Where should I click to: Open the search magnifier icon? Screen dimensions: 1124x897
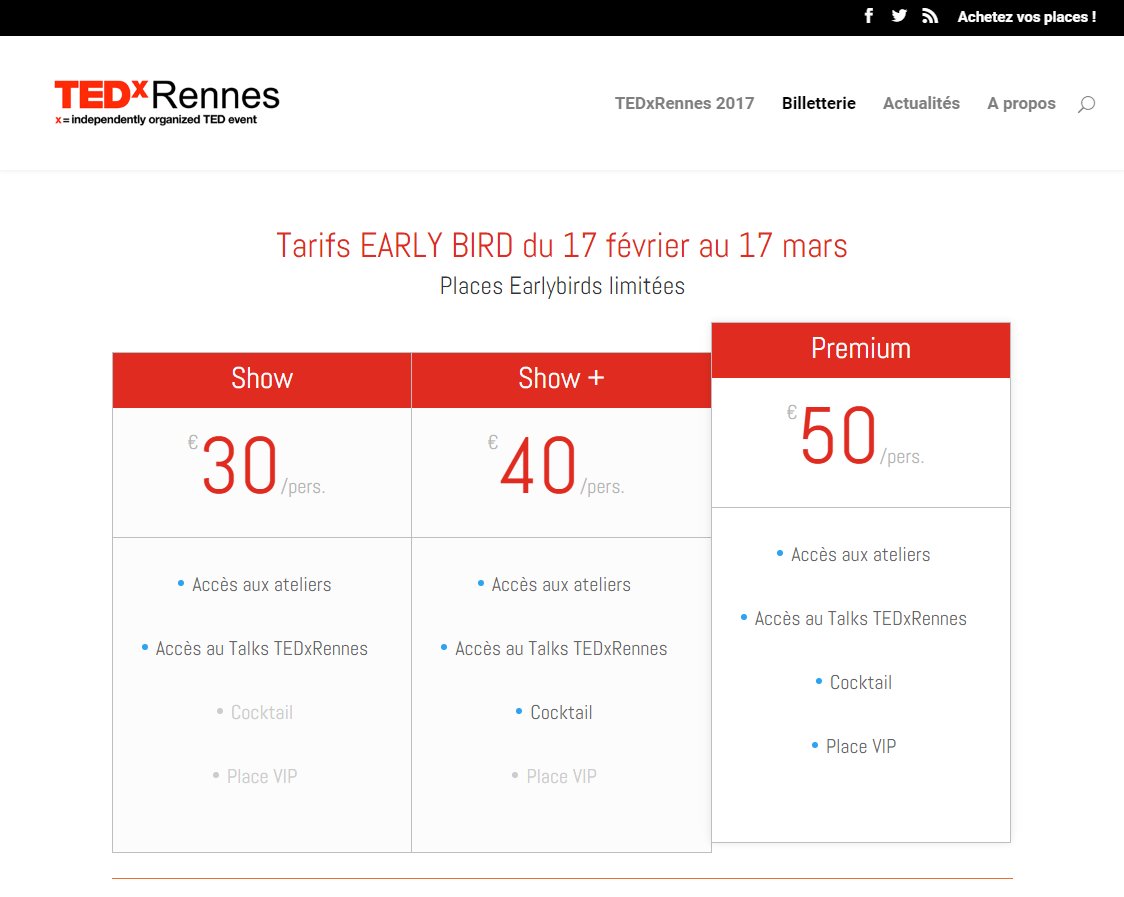coord(1086,103)
